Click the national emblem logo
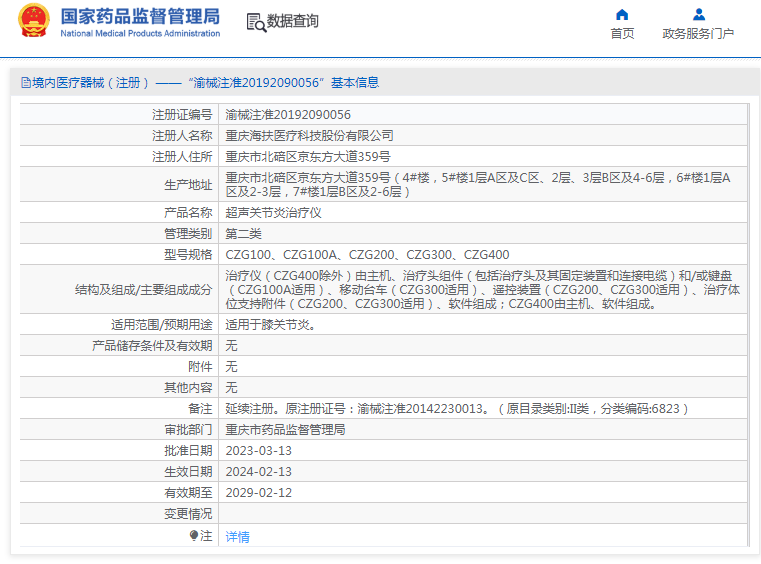The width and height of the screenshot is (761, 564). click(x=32, y=21)
